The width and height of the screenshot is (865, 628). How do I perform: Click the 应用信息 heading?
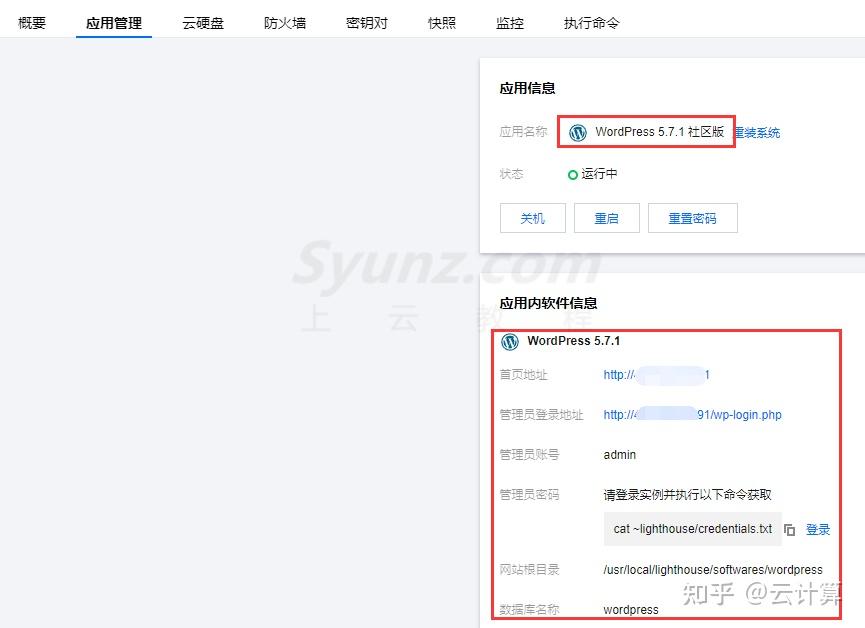(x=527, y=88)
